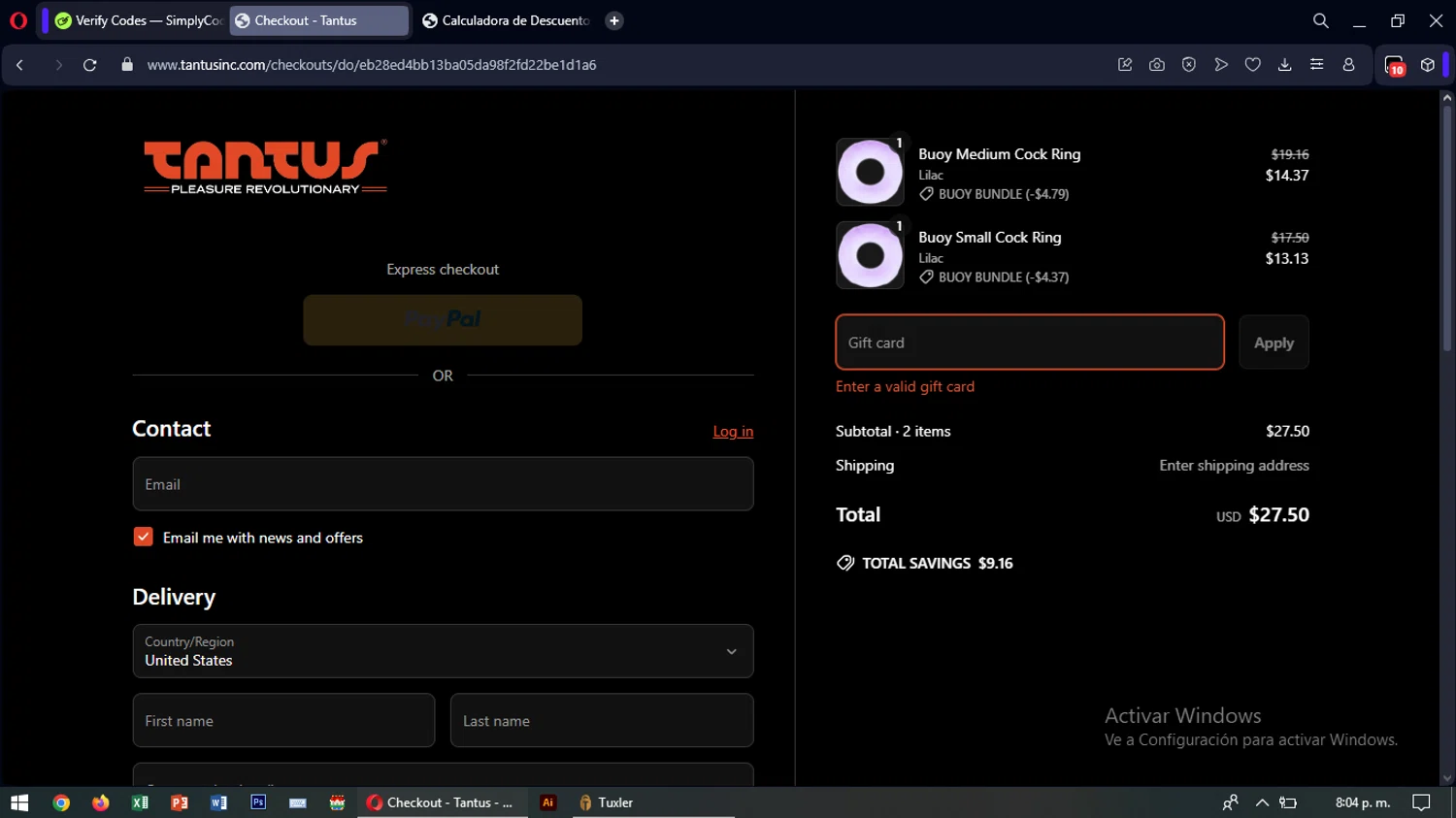Click Buoy Medium Cock Ring thumbnail
The image size is (1456, 818).
pos(870,172)
